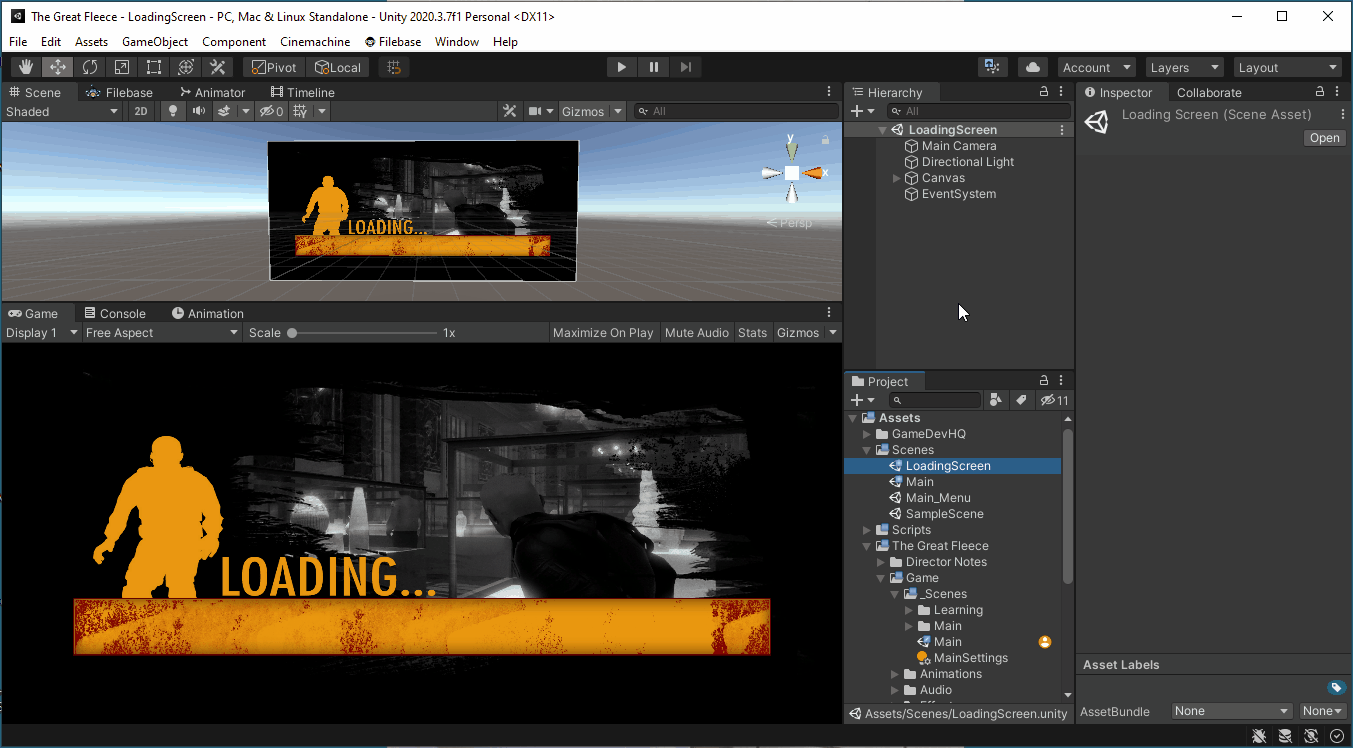Viewport: 1353px width, 748px height.
Task: Open the cloud Services icon
Action: click(1033, 67)
